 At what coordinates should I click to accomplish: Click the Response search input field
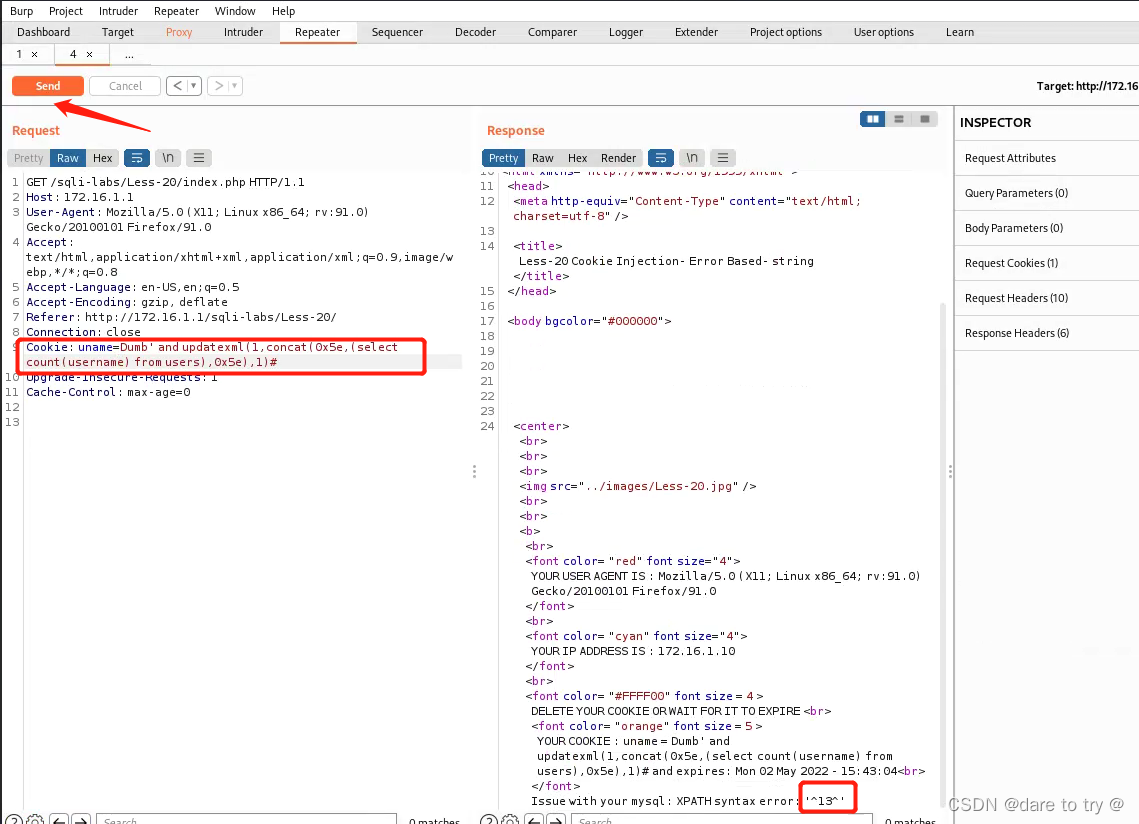721,820
